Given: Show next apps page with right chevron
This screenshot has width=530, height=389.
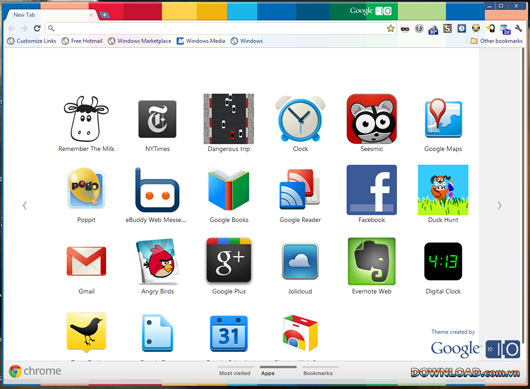Looking at the screenshot, I should [499, 205].
